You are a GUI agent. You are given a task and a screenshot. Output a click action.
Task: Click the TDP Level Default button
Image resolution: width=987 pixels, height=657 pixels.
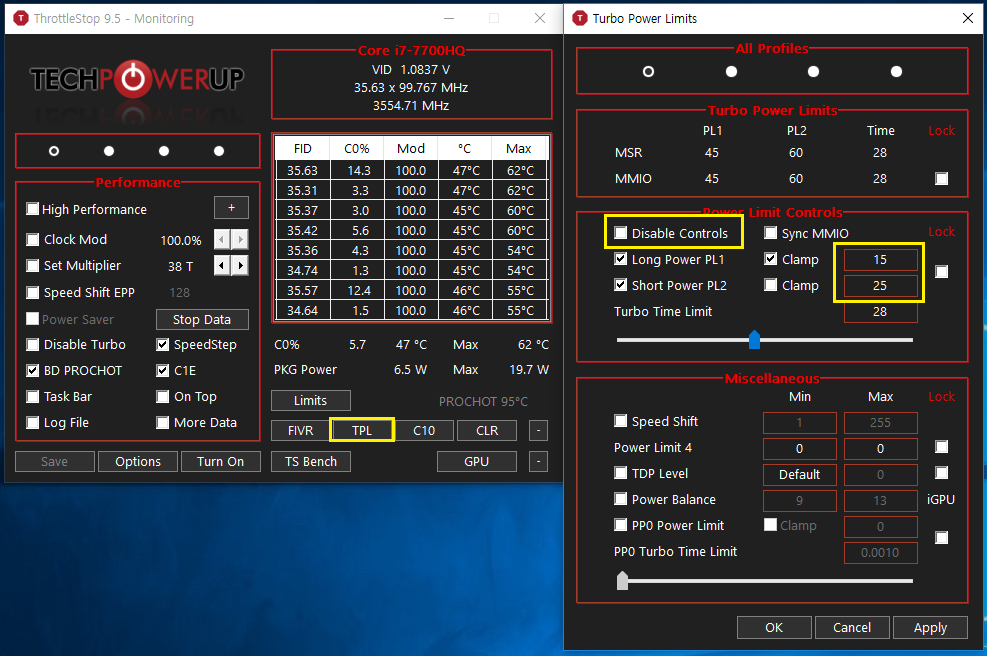[799, 474]
